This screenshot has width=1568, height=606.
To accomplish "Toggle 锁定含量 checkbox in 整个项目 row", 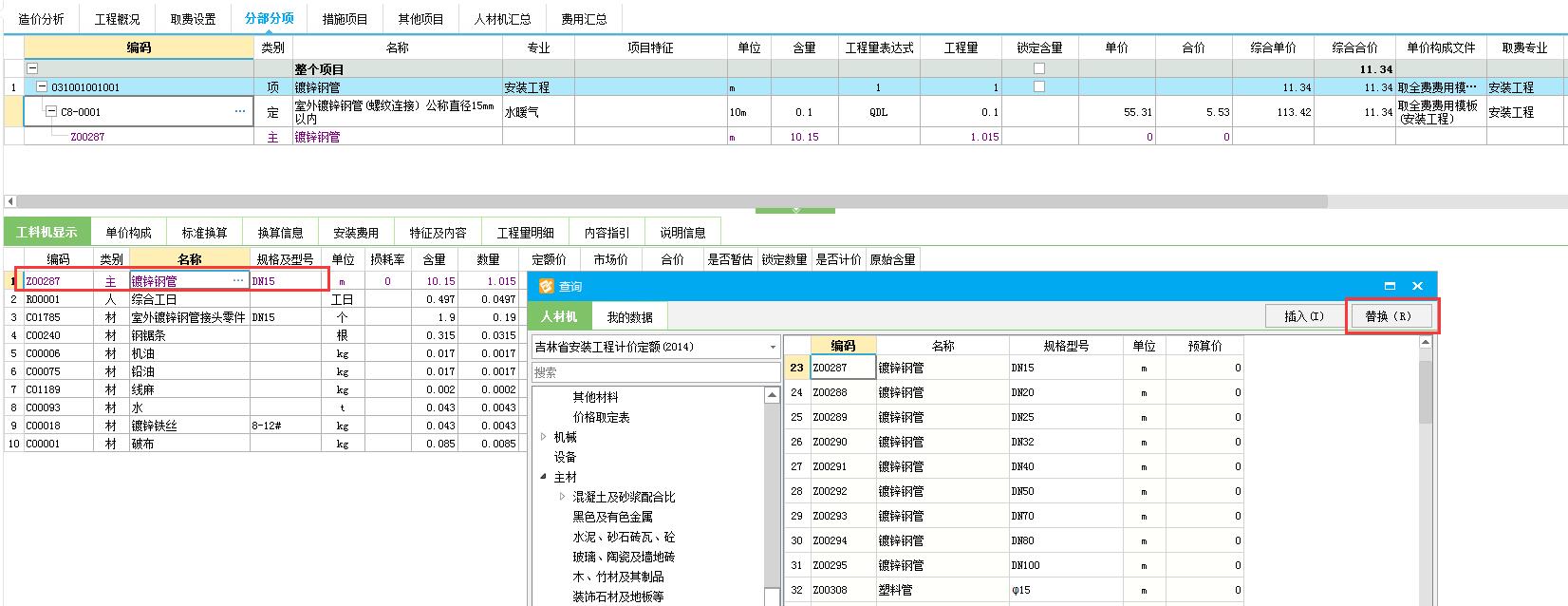I will [1039, 68].
